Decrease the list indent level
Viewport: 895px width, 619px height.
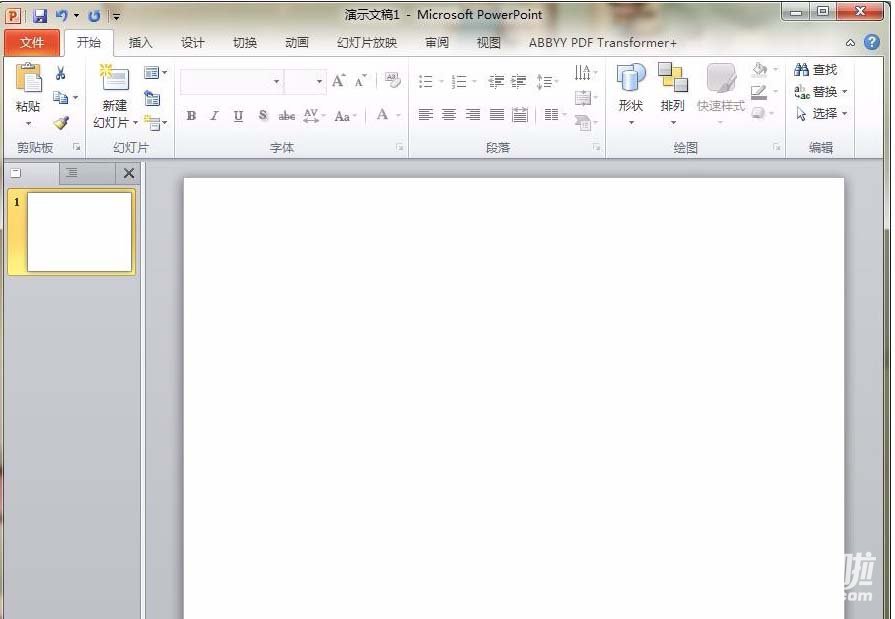click(495, 82)
